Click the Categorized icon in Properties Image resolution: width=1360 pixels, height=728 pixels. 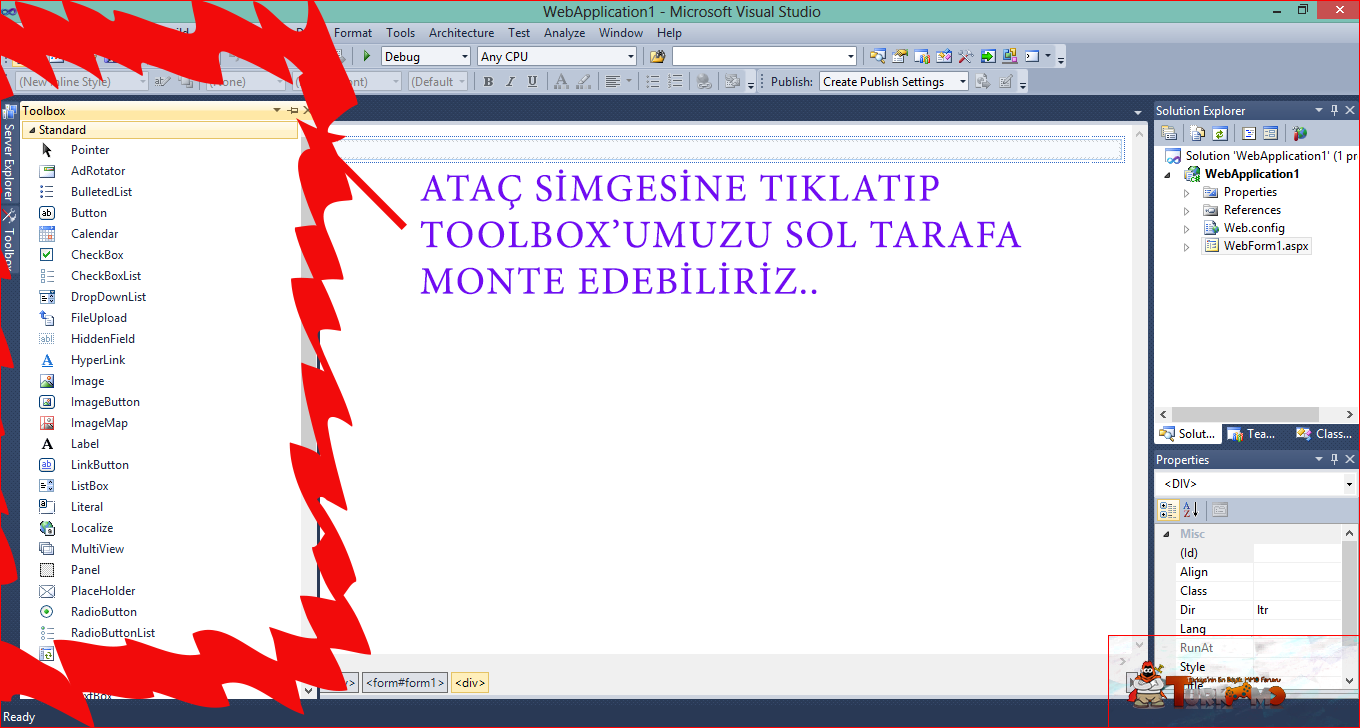point(1168,510)
